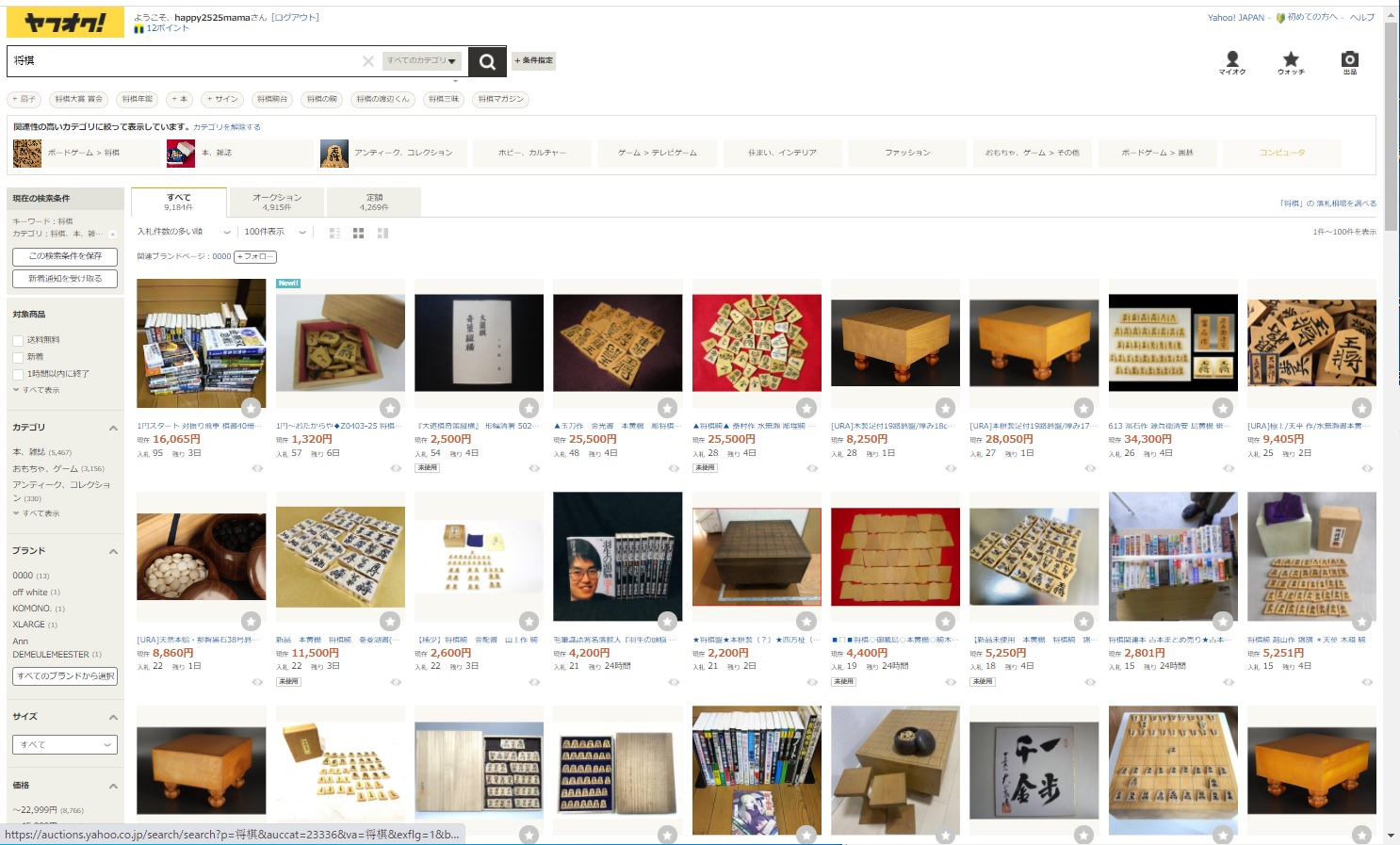Viewport: 1400px width, 845px height.
Task: Collapse the カテゴリ sidebar section
Action: click(x=113, y=428)
